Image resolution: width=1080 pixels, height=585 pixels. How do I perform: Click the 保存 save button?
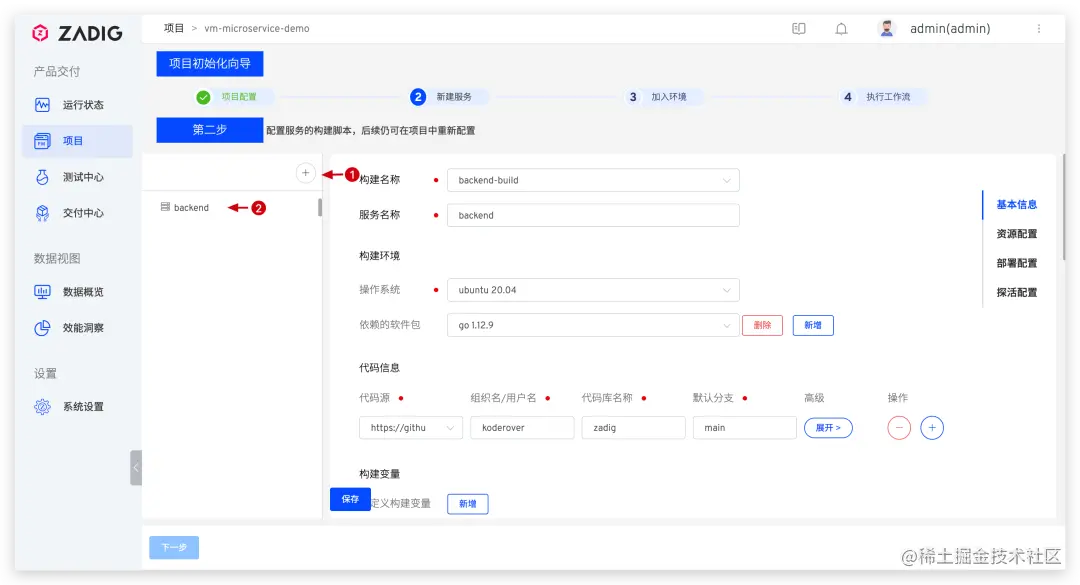[x=350, y=499]
